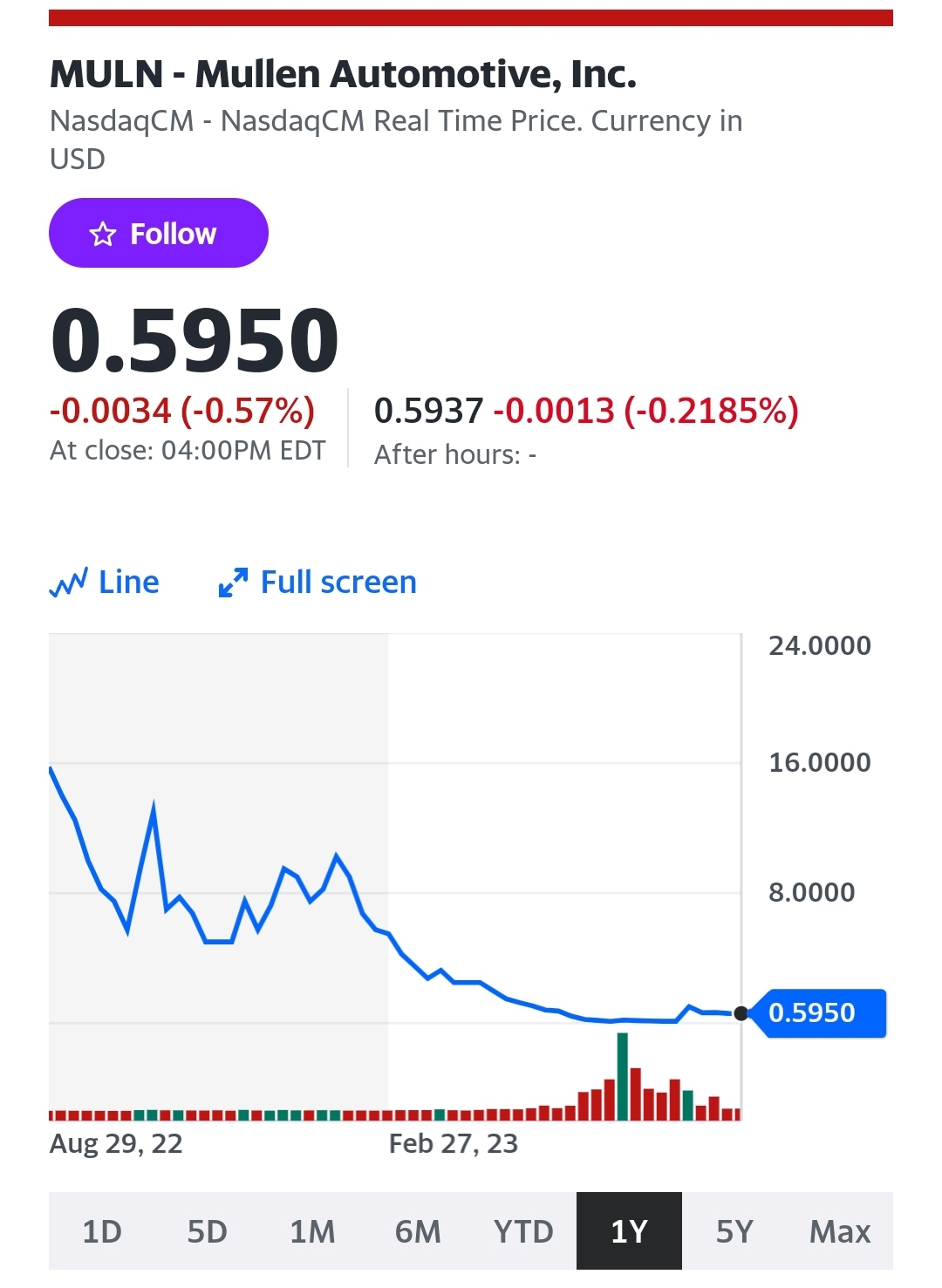Click the 8.0000 axis label
Screen dimensions: 942x1288
coord(812,892)
